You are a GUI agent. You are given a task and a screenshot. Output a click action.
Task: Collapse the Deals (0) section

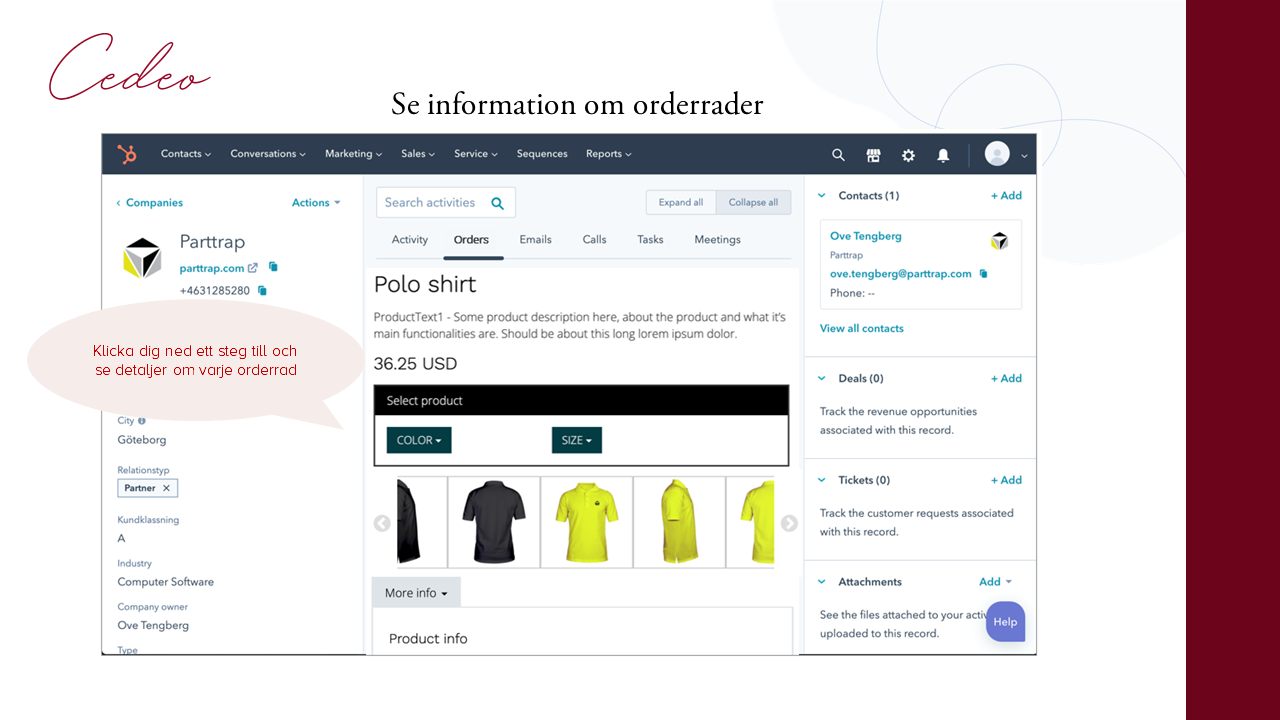click(x=822, y=379)
